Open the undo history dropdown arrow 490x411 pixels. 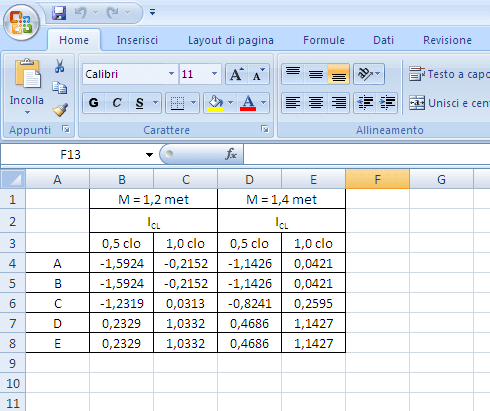[x=95, y=13]
